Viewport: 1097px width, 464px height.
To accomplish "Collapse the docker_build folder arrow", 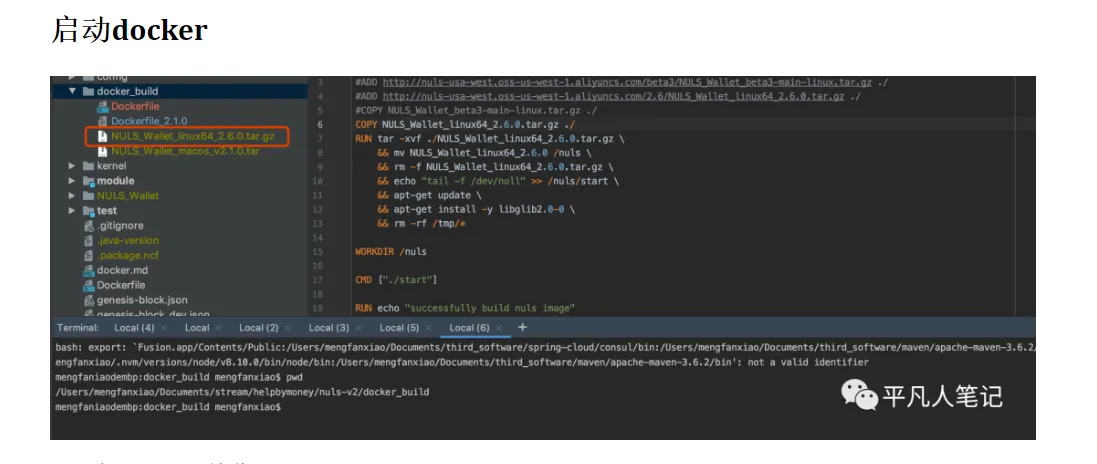I will pos(72,91).
